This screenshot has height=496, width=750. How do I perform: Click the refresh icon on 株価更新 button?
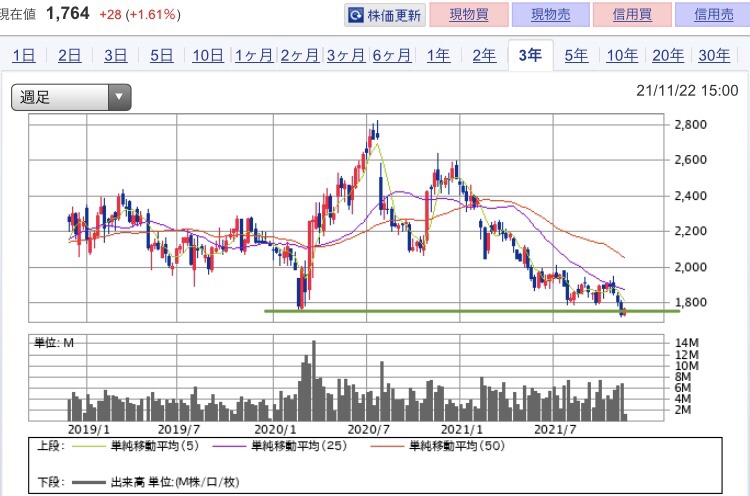355,15
